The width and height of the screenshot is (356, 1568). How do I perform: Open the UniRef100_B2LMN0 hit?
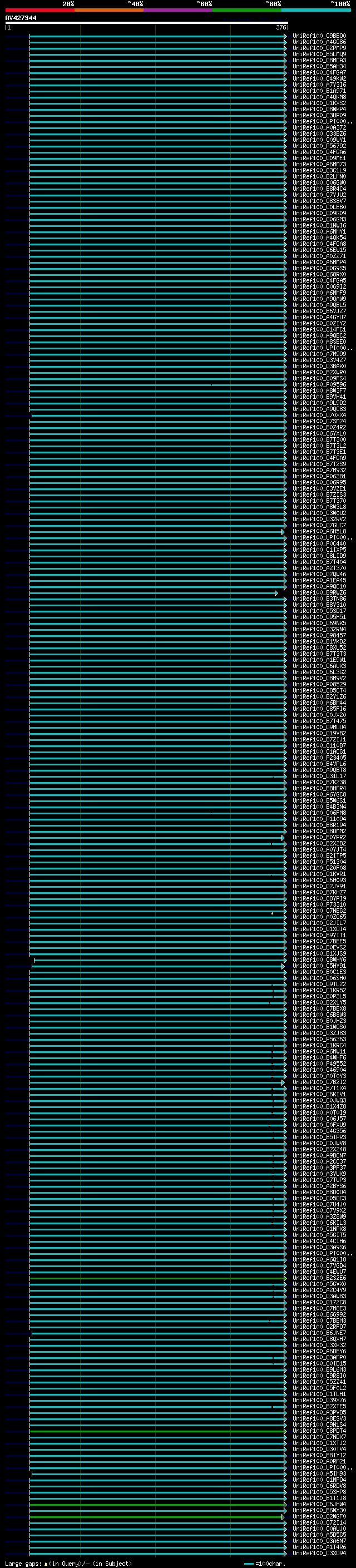point(319,176)
